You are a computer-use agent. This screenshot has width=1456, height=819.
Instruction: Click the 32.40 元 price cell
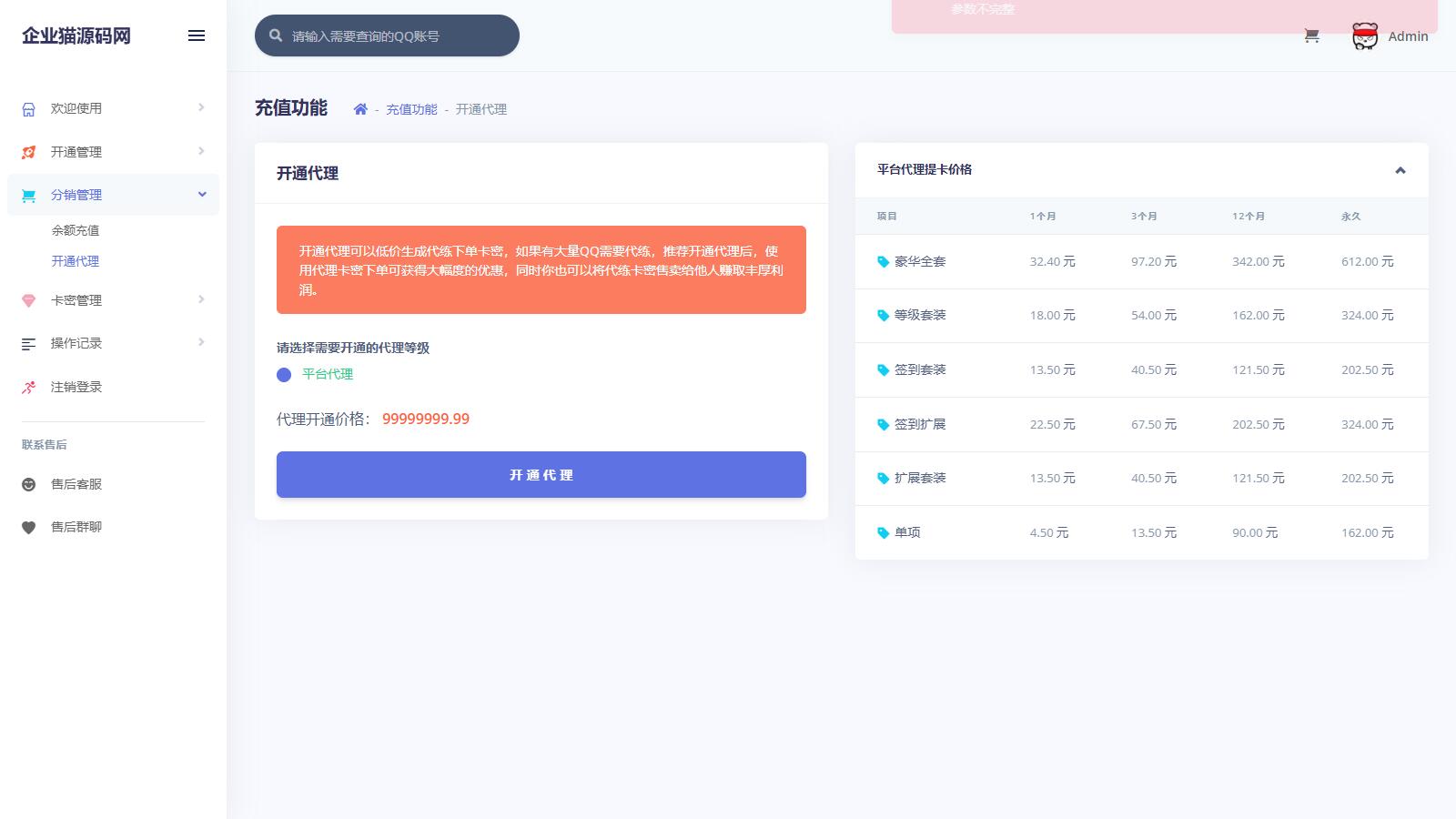pos(1053,261)
